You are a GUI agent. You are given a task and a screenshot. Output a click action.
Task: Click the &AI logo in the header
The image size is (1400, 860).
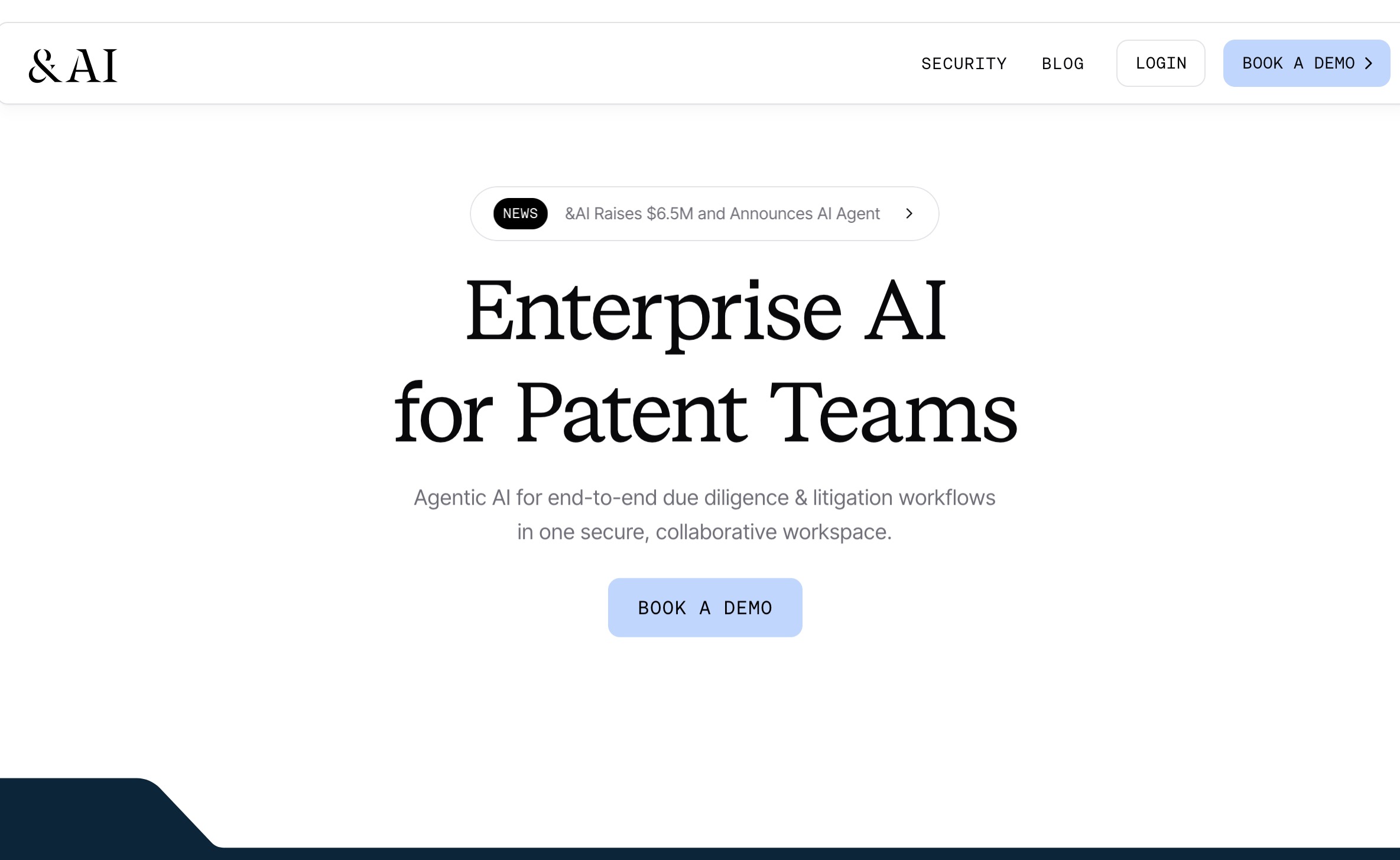click(73, 65)
